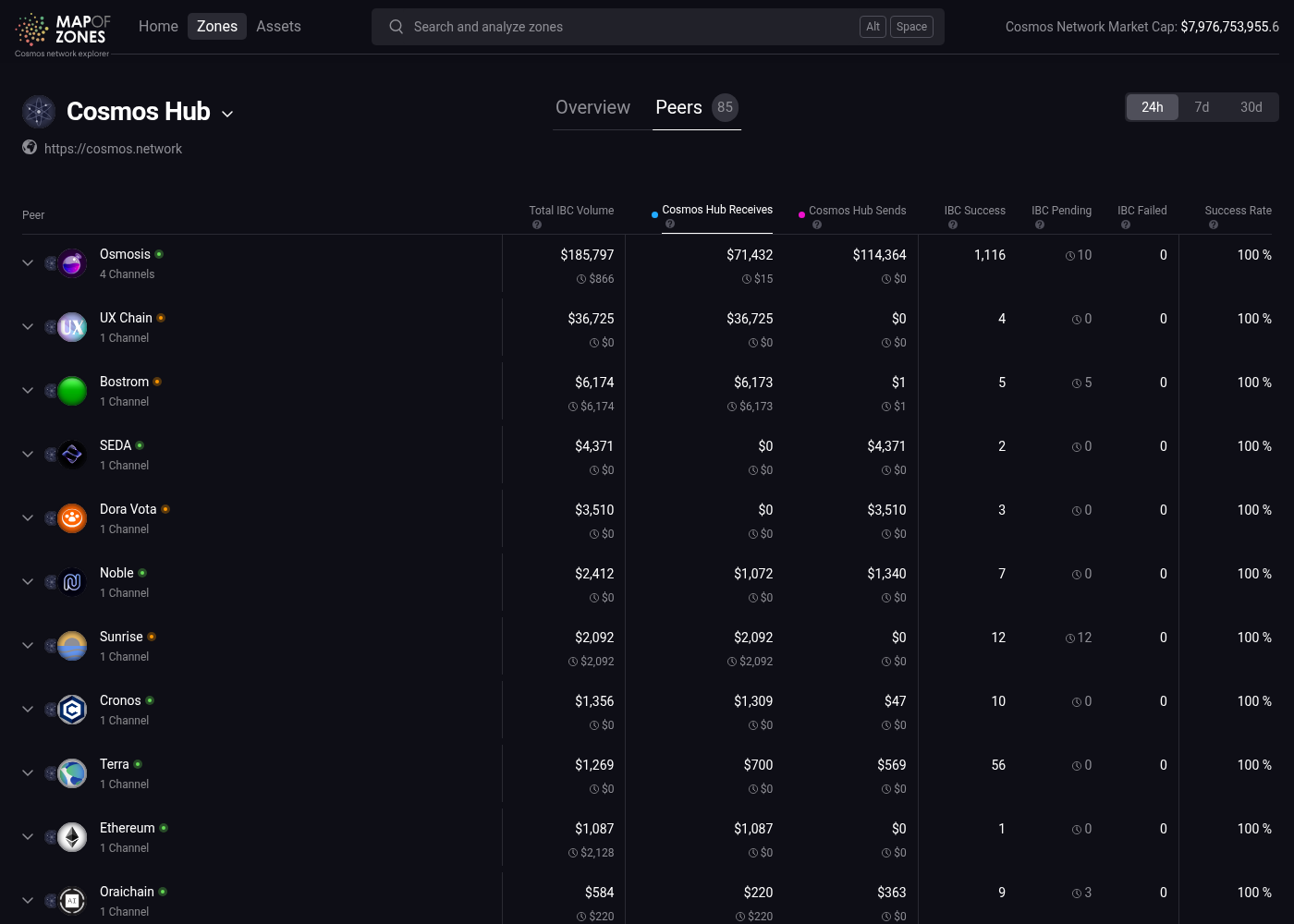The width and height of the screenshot is (1294, 924).
Task: Go to the Home menu
Action: (x=158, y=27)
